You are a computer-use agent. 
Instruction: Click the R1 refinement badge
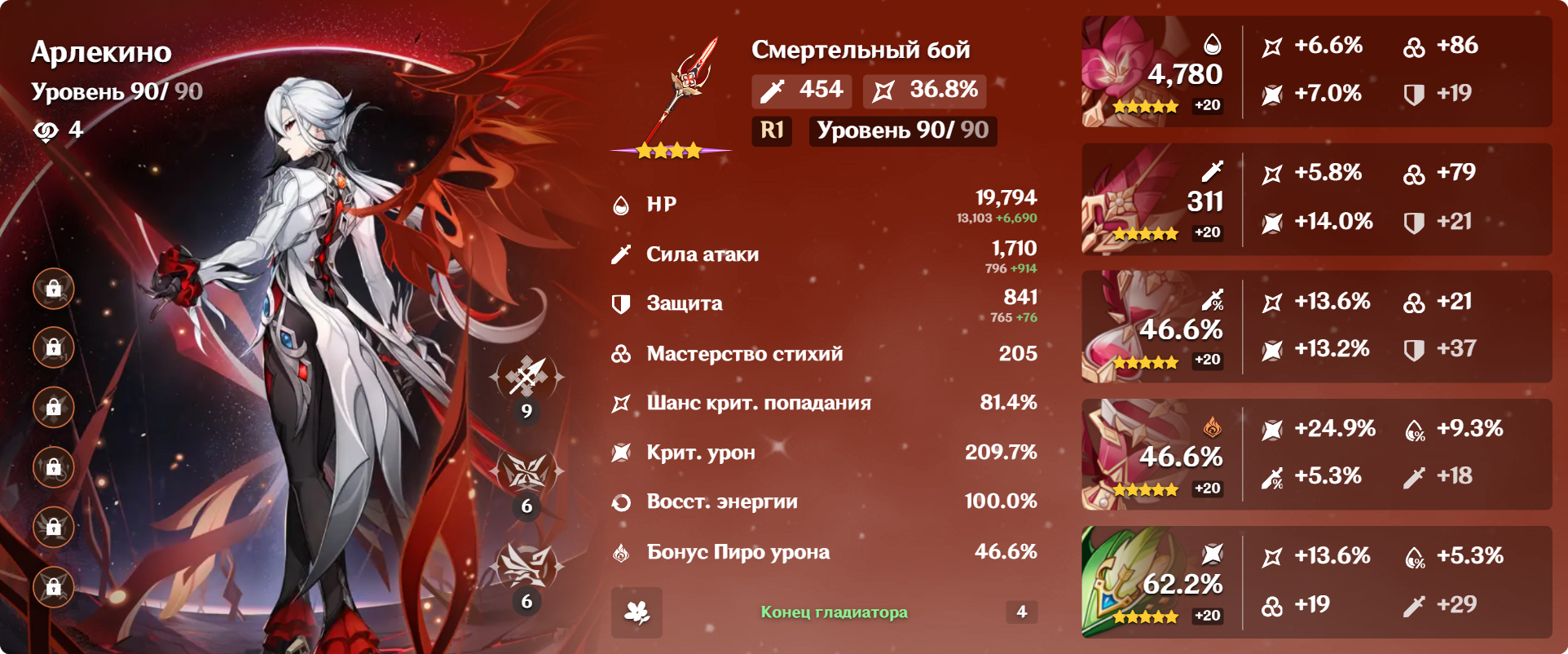(x=772, y=130)
